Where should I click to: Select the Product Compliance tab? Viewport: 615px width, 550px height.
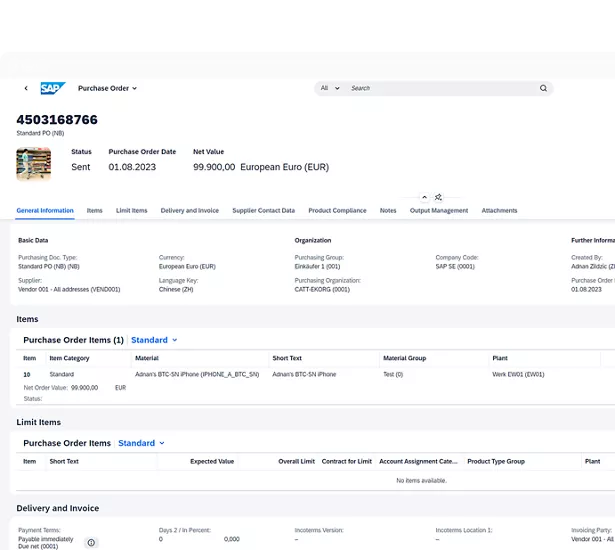pos(337,211)
